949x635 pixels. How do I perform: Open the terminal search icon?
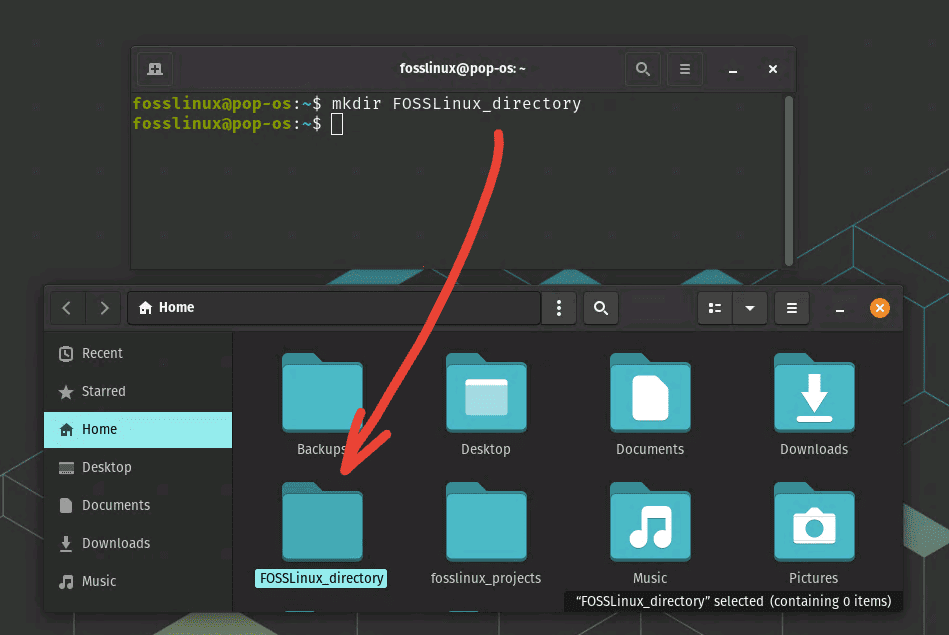point(643,69)
